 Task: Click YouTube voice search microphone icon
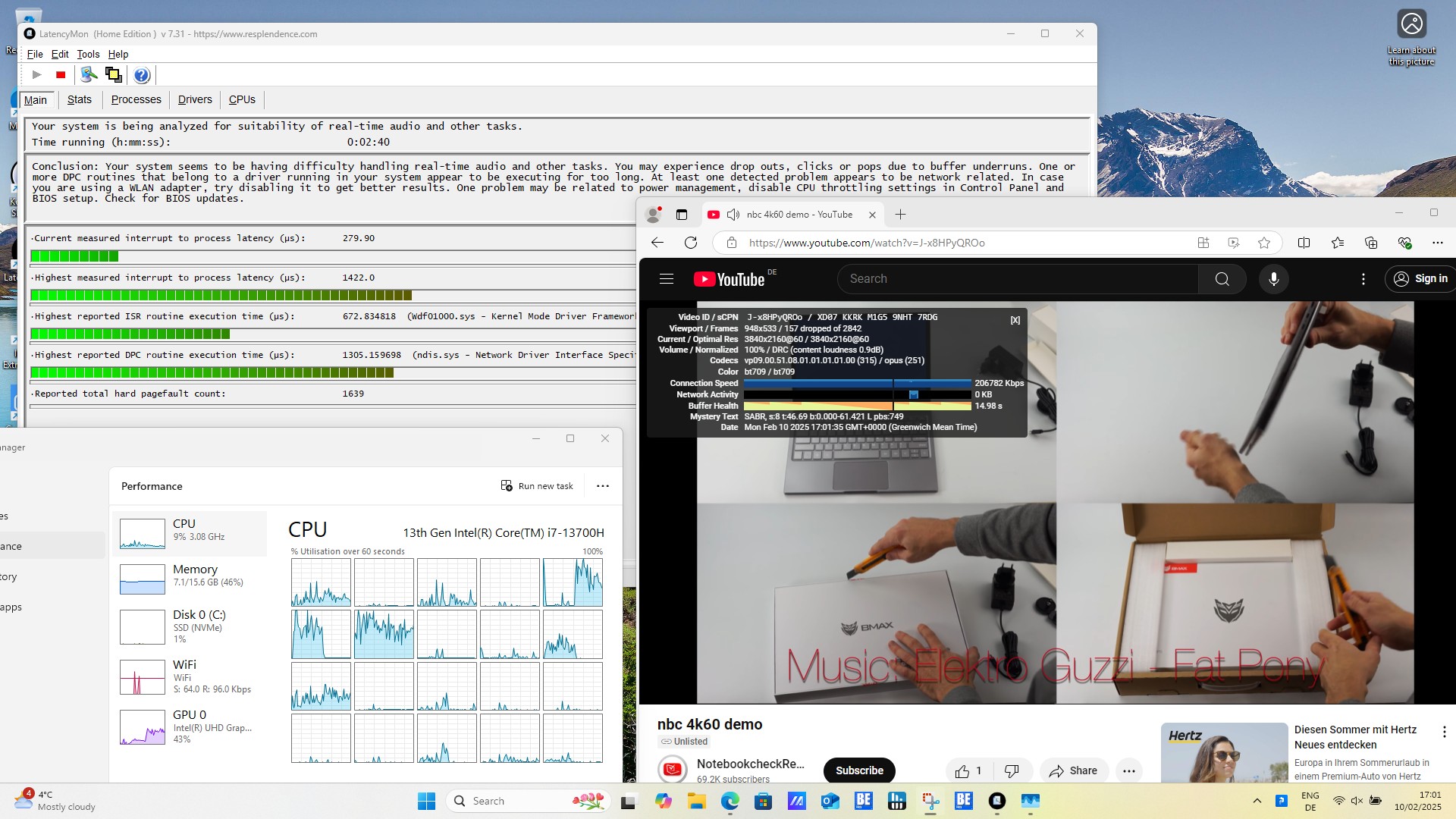[1274, 279]
